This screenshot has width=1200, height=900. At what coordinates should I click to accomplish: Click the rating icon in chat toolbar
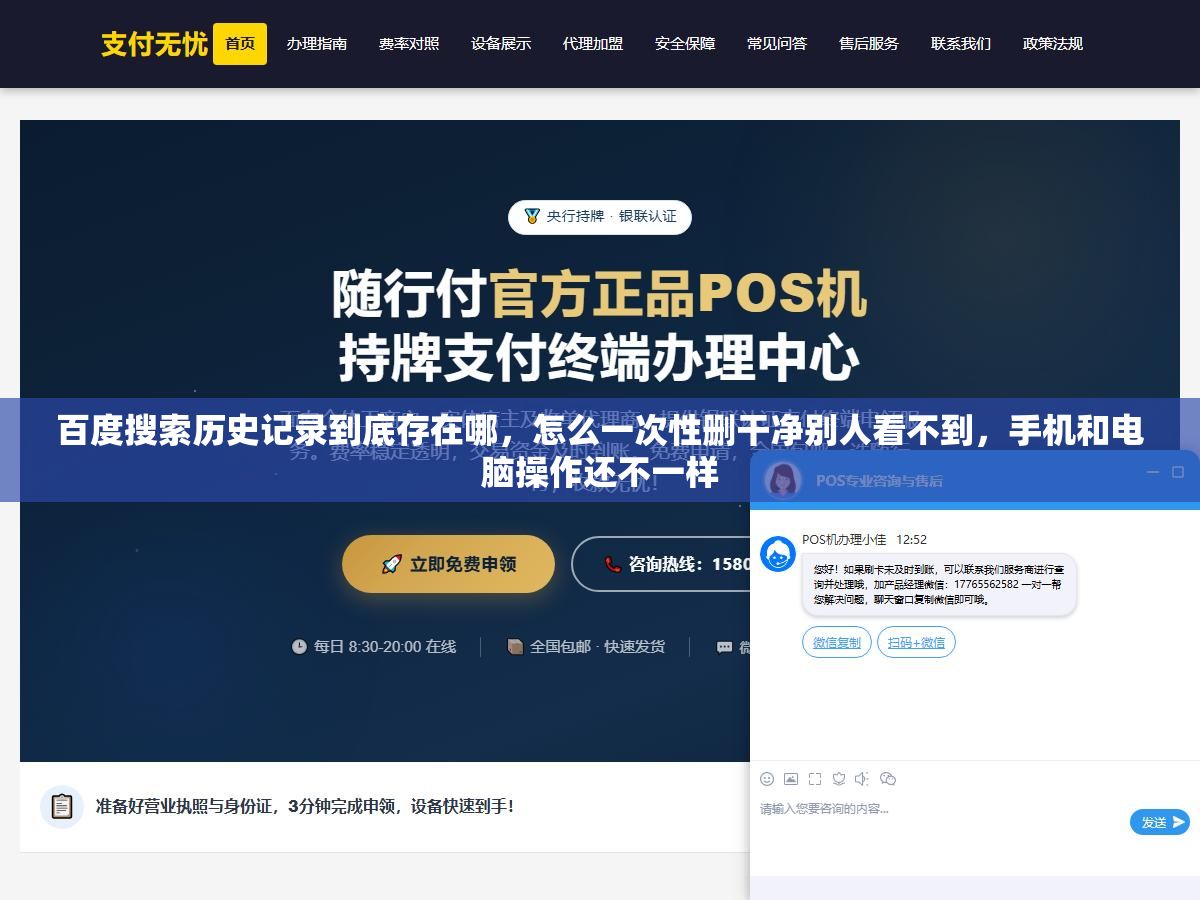tap(839, 778)
